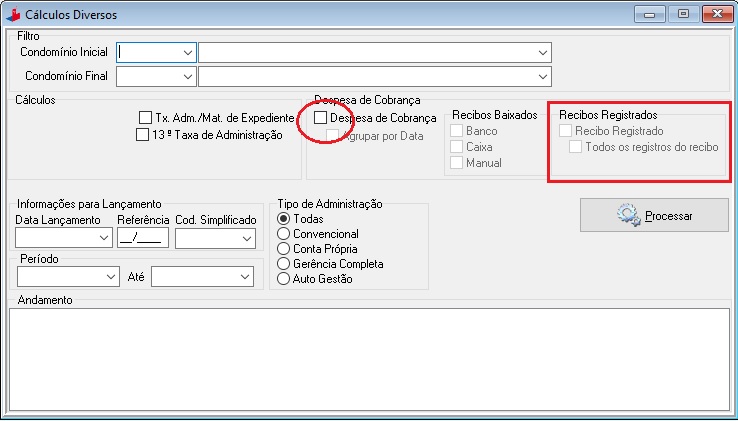Image resolution: width=738 pixels, height=421 pixels.
Task: Click the Referência input field
Action: 143,238
